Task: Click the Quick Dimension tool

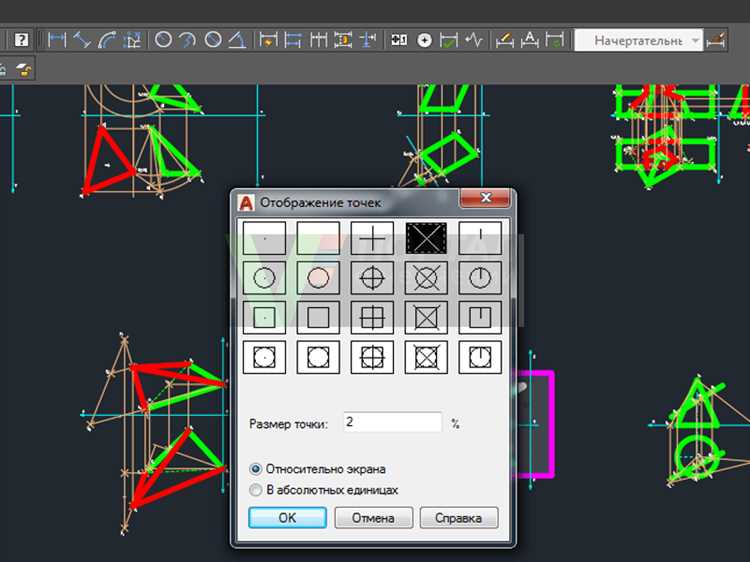Action: click(x=268, y=40)
